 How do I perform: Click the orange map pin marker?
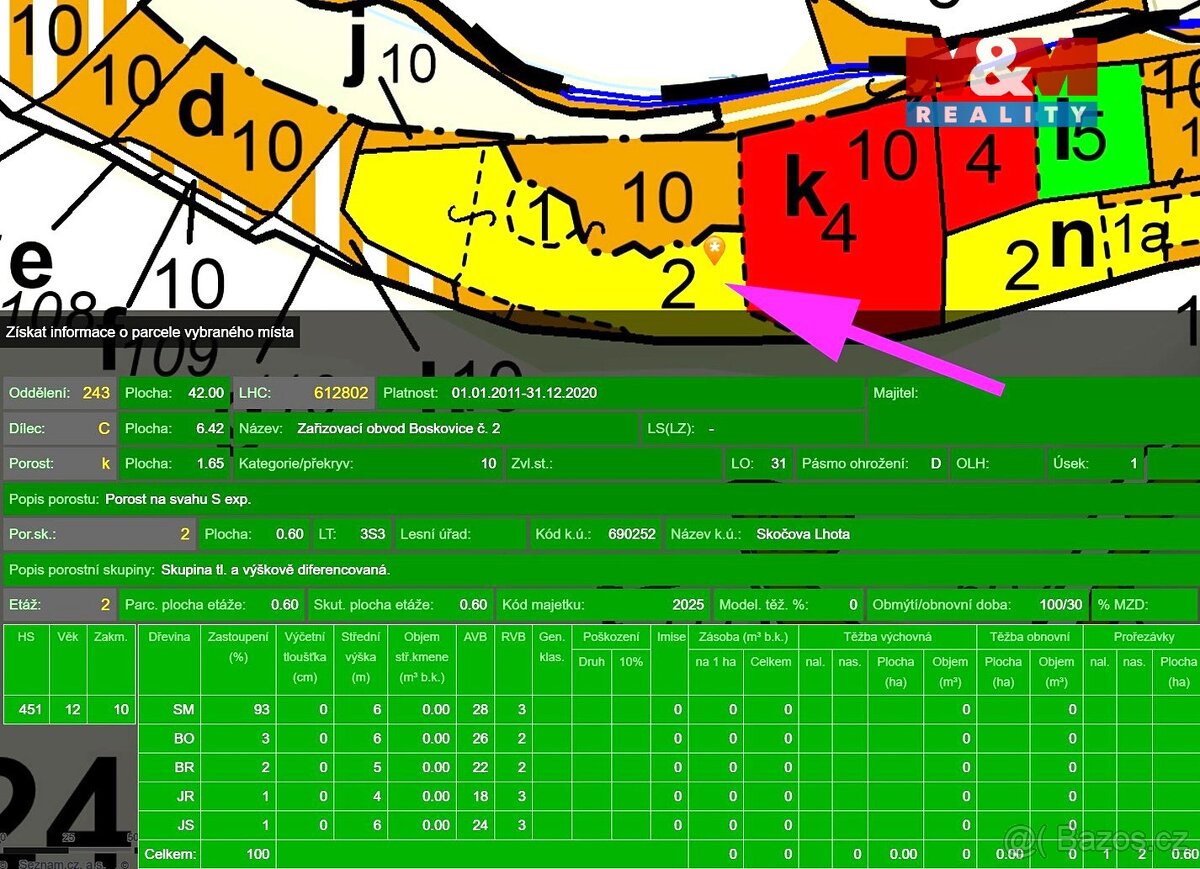[x=713, y=250]
